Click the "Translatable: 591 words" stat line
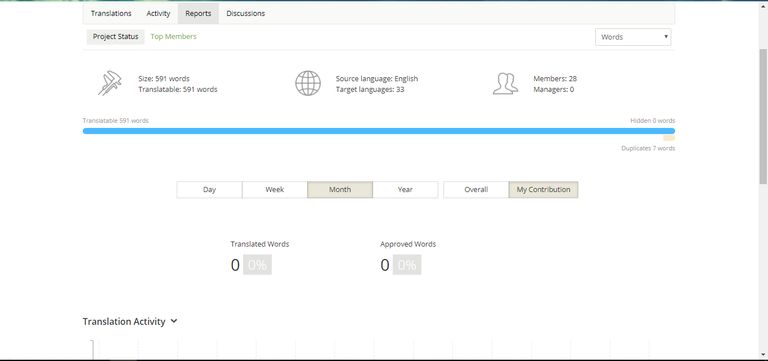 [x=178, y=89]
